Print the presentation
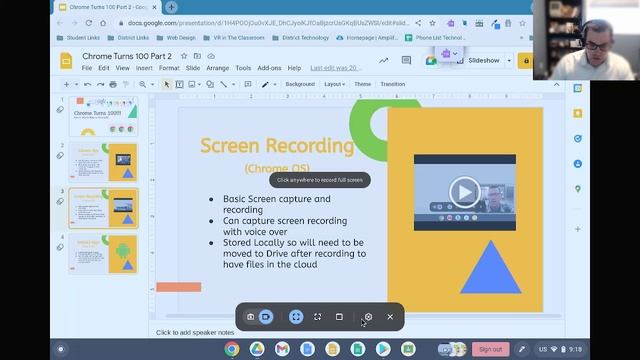 113,84
